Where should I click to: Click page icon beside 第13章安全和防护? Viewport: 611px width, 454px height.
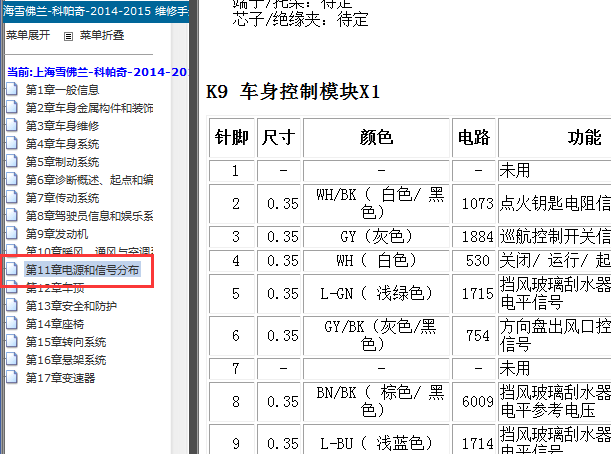coord(12,305)
